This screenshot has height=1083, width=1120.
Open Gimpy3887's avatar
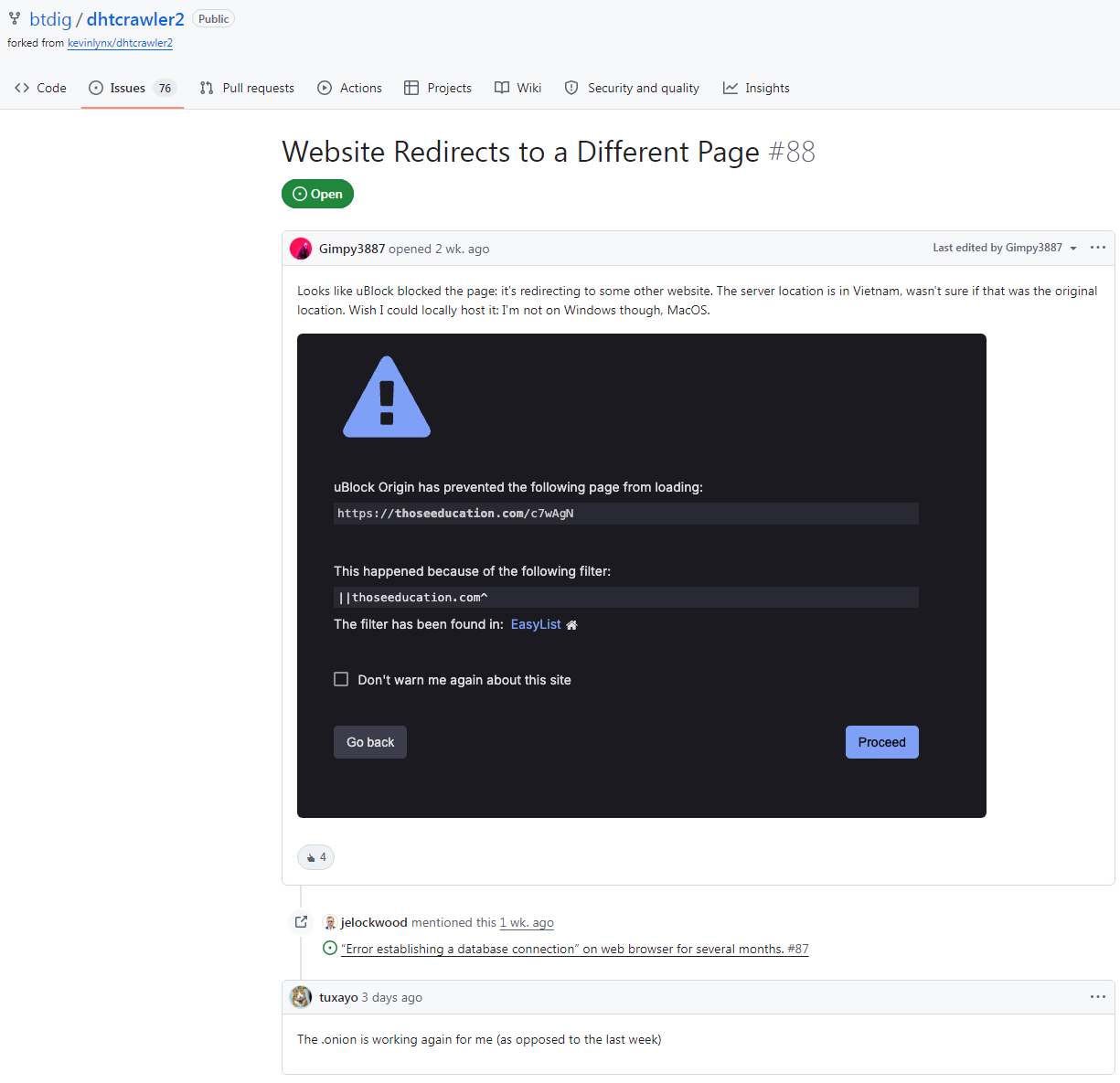tap(301, 249)
